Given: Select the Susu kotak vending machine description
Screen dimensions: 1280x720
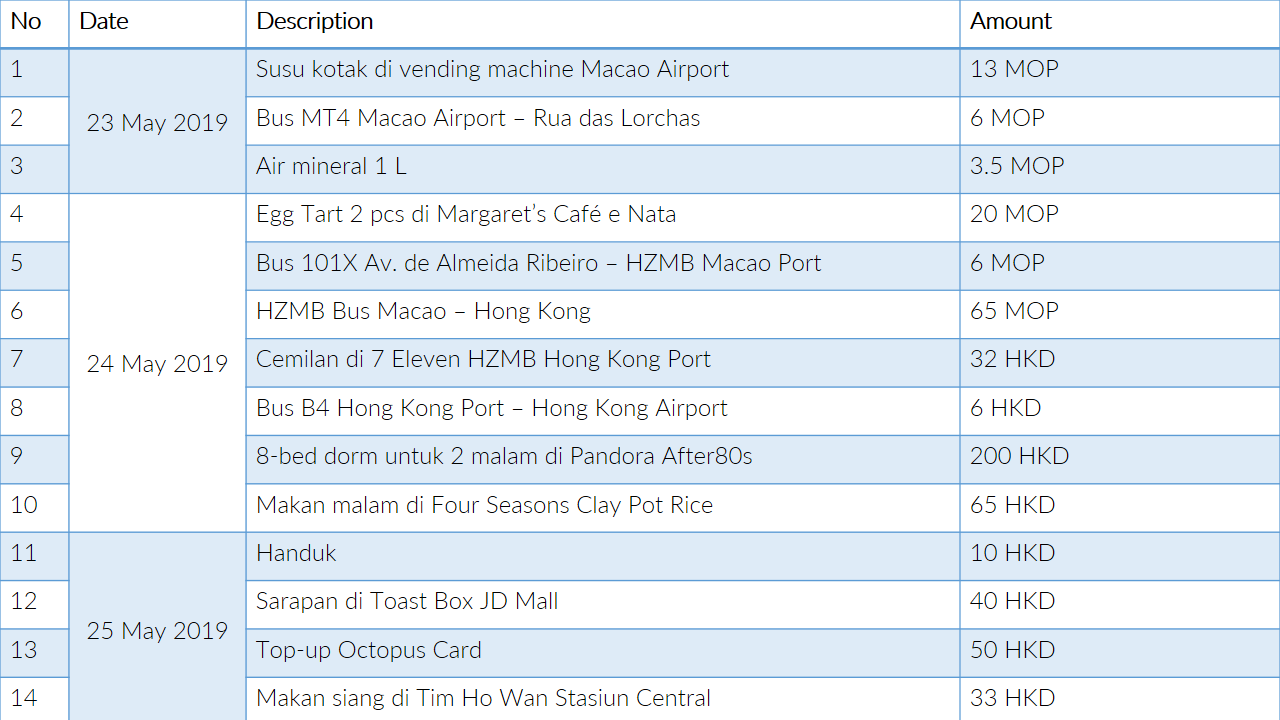Looking at the screenshot, I should [492, 70].
